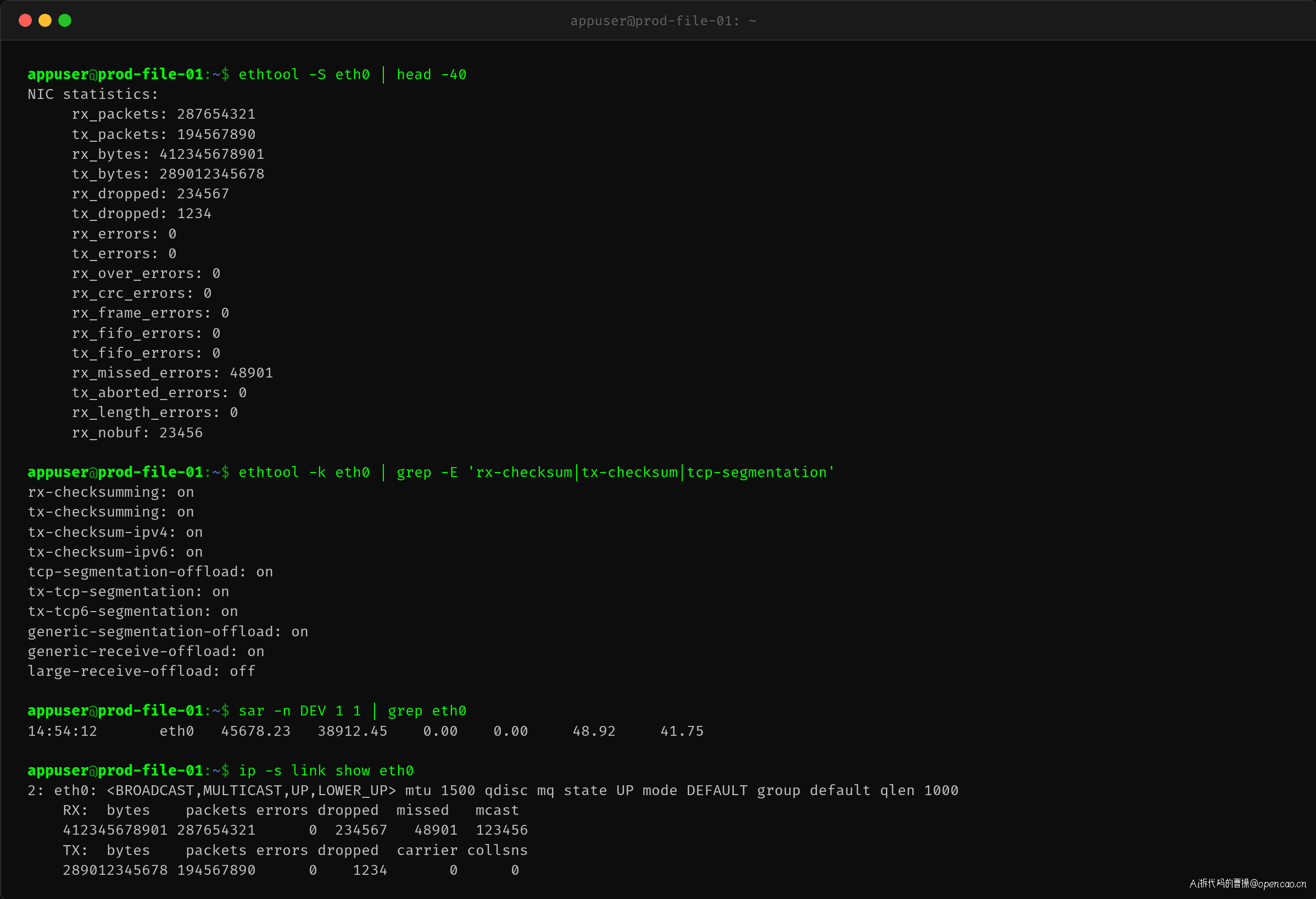Click the 'ip -s link show eth0' command
This screenshot has height=899, width=1316.
(x=326, y=770)
